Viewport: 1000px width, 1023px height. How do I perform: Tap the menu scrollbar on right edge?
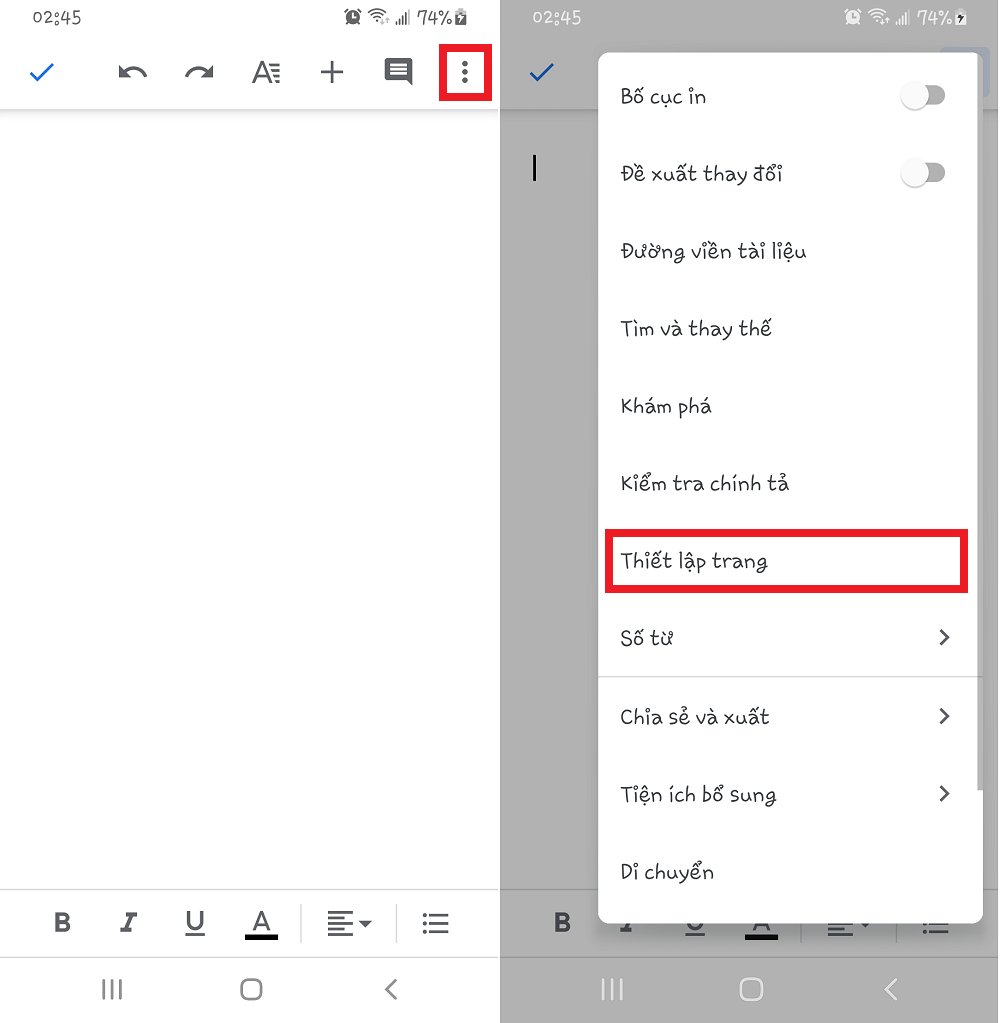point(980,424)
